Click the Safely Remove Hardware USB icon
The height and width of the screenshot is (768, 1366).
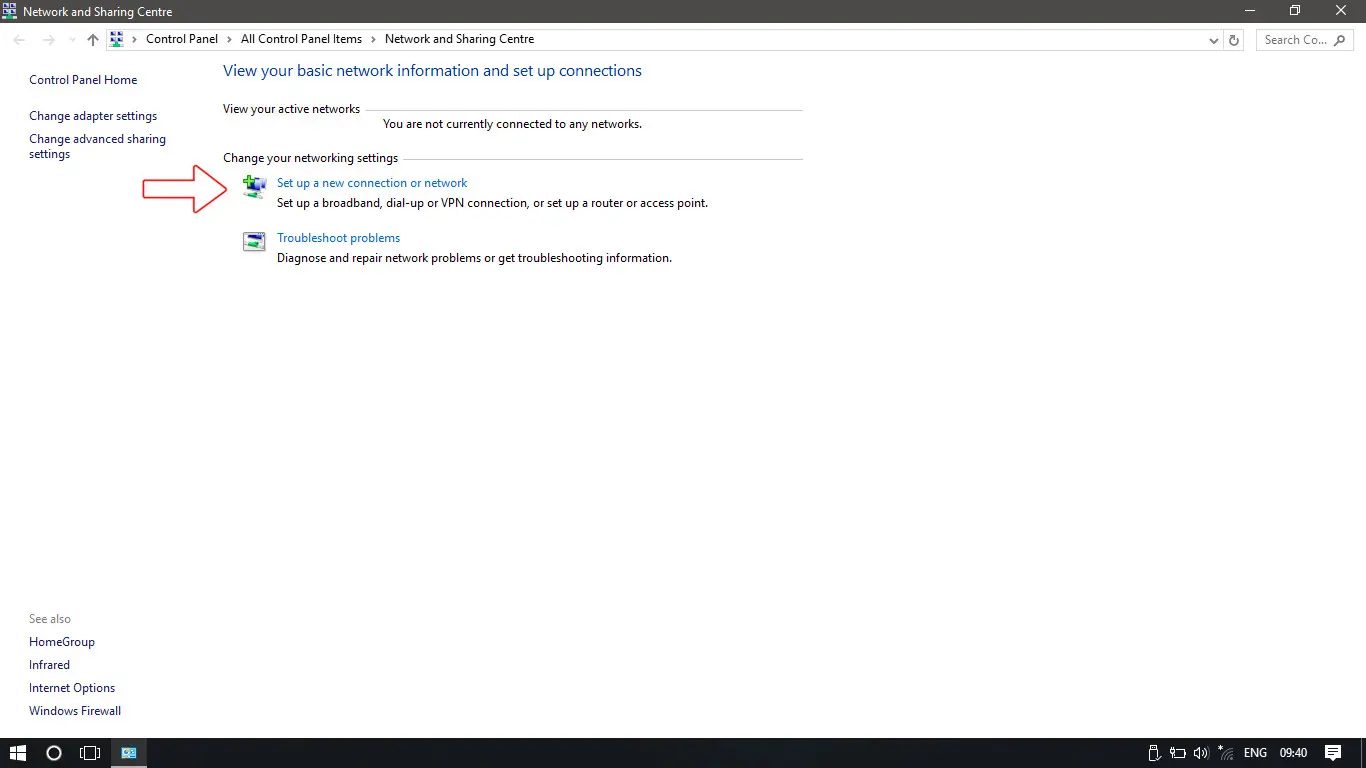(x=1153, y=753)
